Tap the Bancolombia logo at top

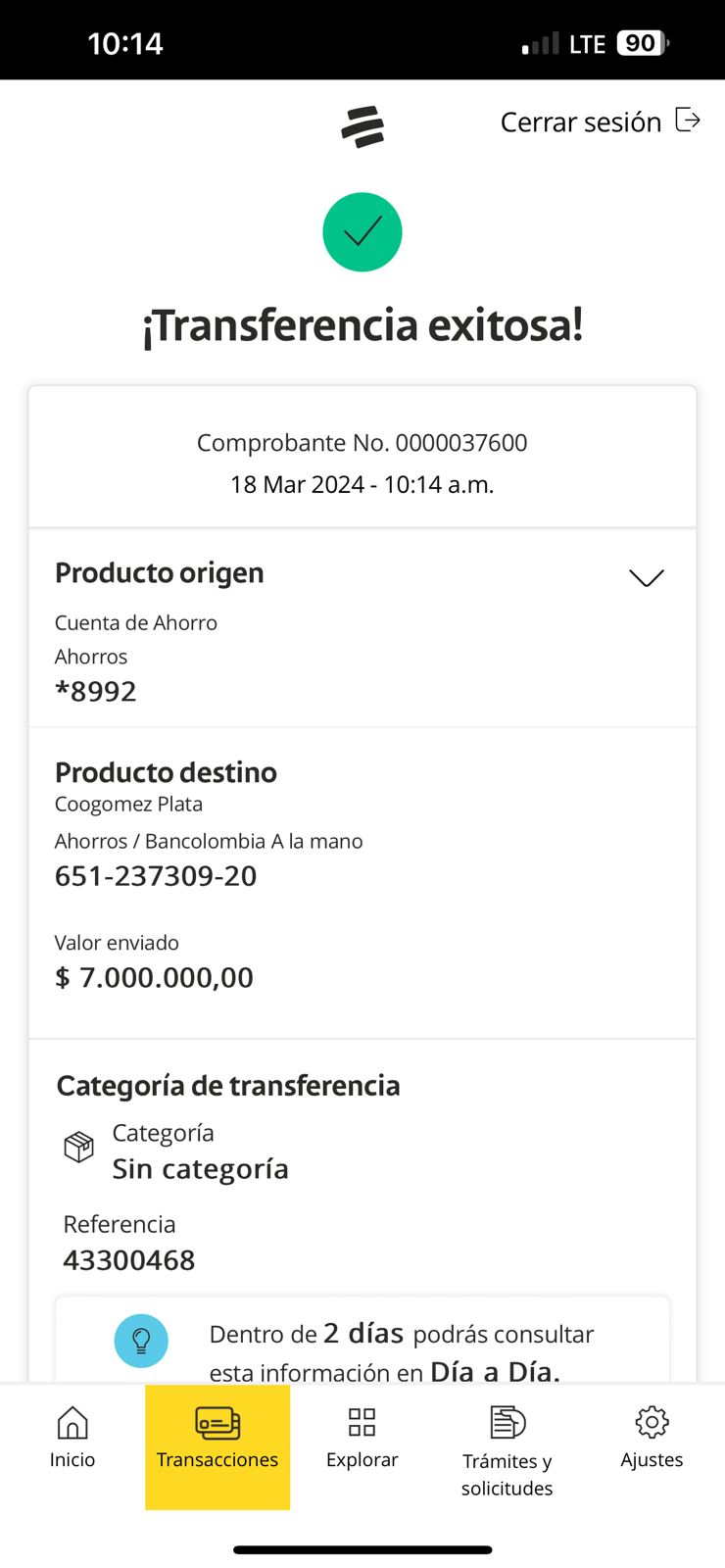coord(362,127)
